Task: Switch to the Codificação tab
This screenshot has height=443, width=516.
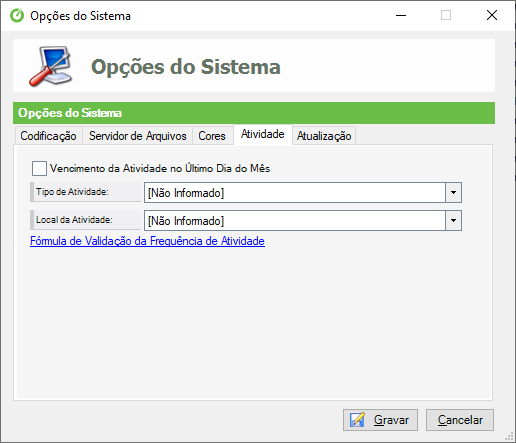Action: (x=49, y=136)
